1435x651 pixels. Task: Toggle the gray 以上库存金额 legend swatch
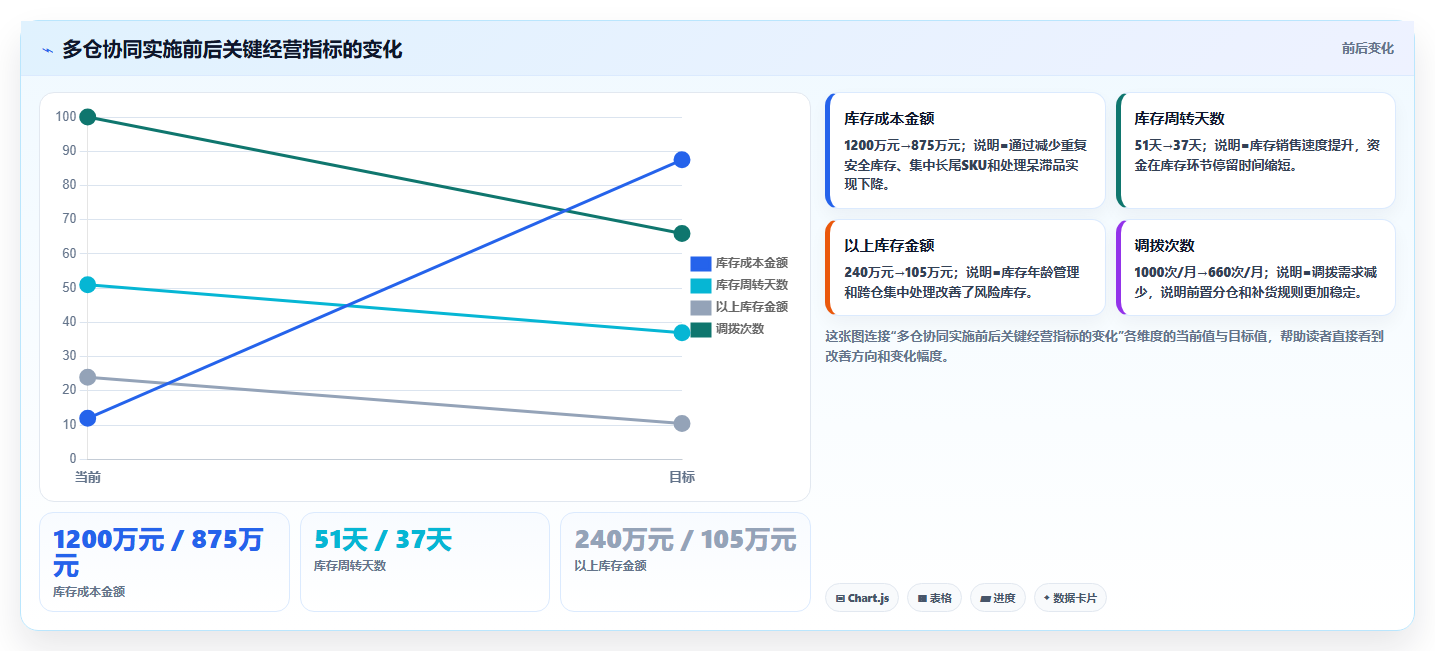pyautogui.click(x=701, y=307)
